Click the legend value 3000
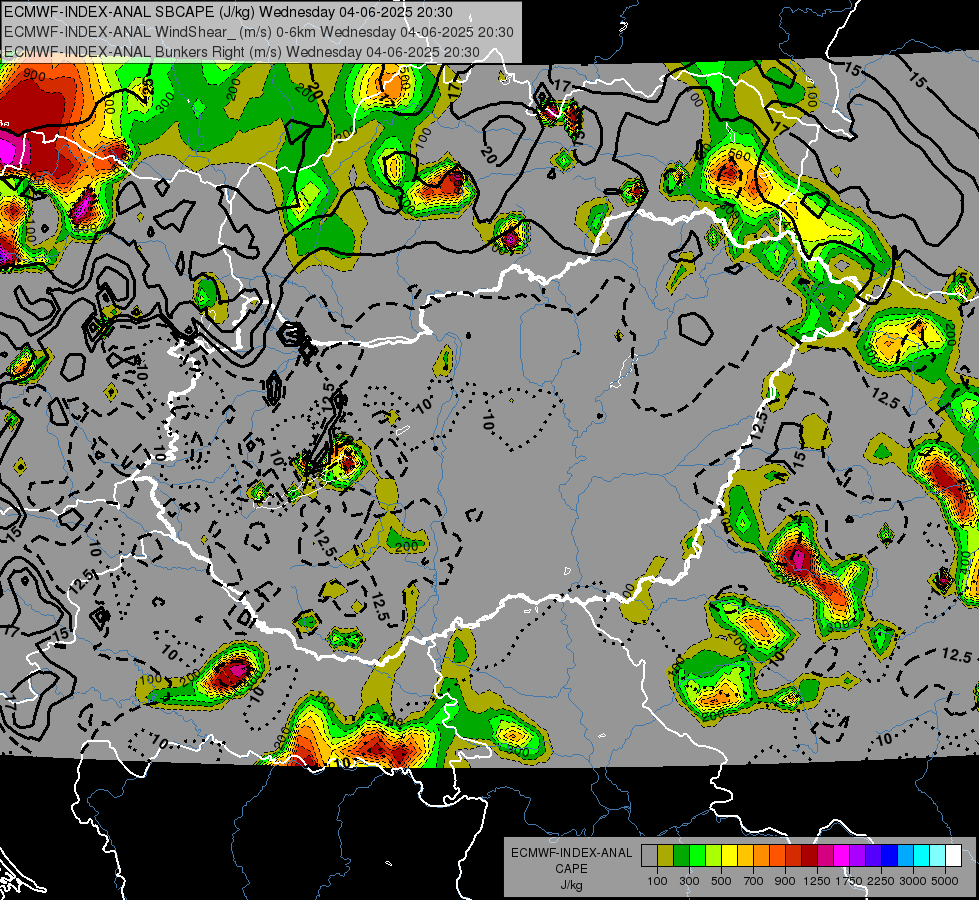This screenshot has height=900, width=979. click(x=913, y=881)
